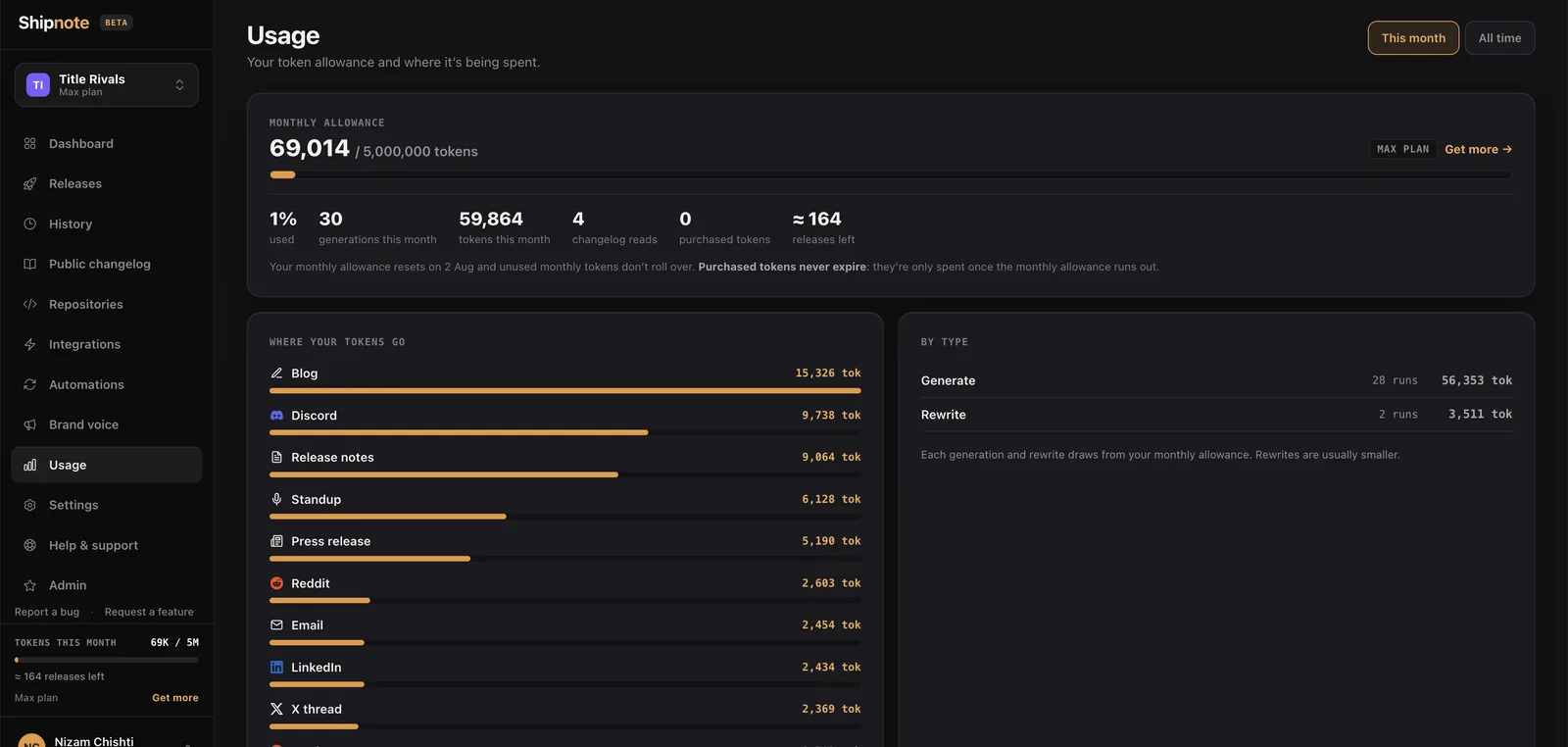Image resolution: width=1568 pixels, height=747 pixels.
Task: Select the This month range
Action: (x=1413, y=38)
